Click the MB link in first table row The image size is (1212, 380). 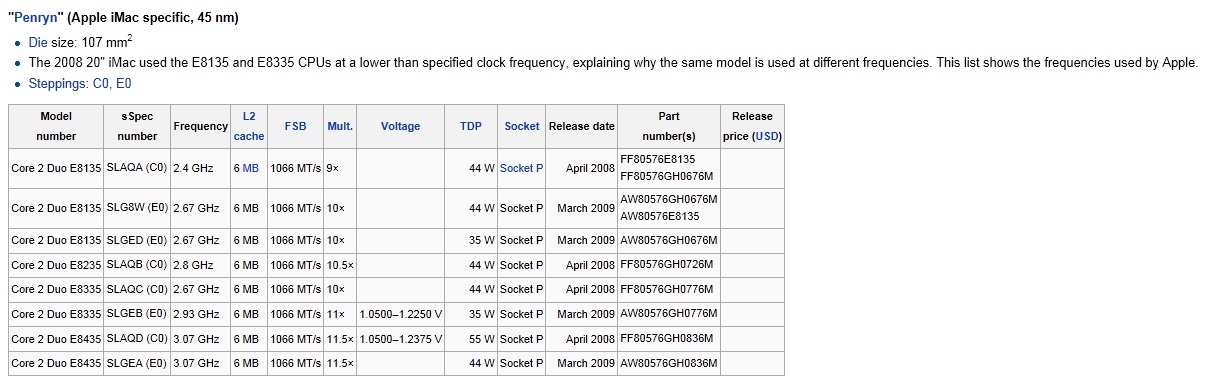tap(250, 168)
